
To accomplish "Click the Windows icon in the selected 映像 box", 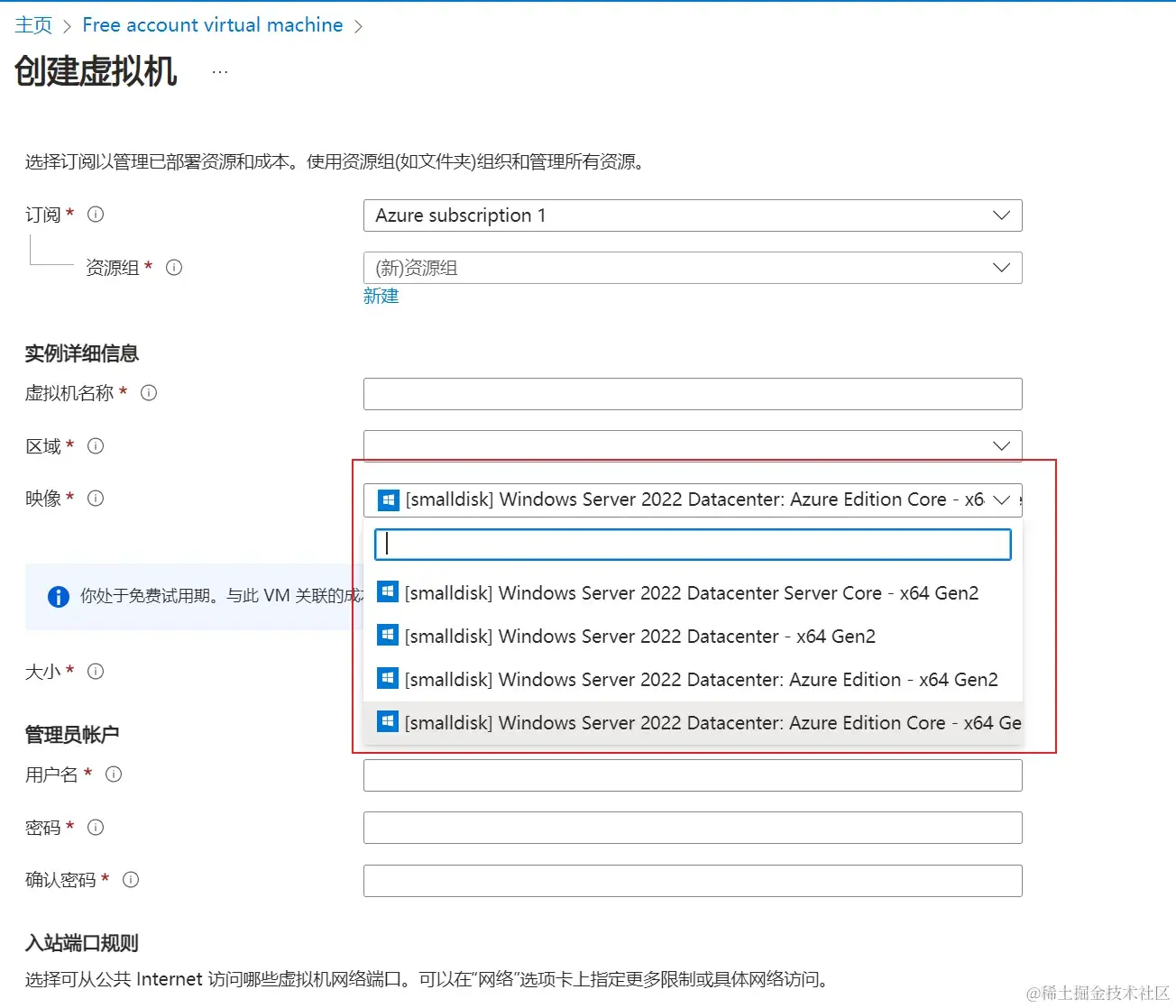I will coord(388,500).
